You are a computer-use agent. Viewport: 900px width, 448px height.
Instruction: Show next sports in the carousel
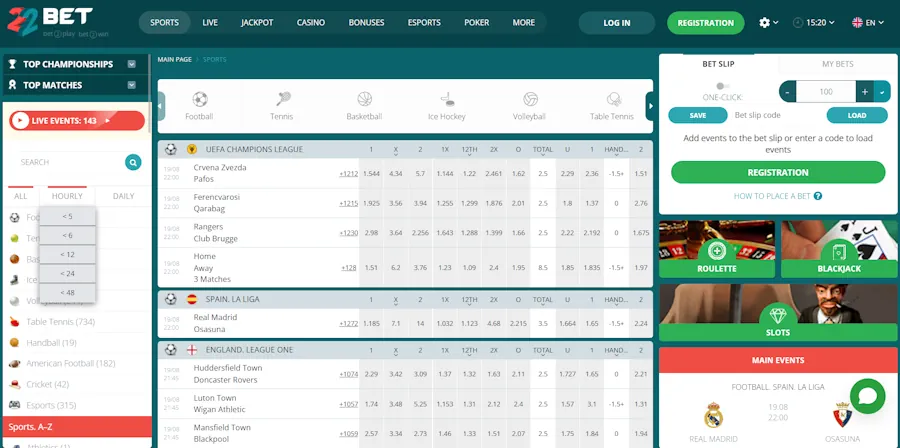(650, 106)
